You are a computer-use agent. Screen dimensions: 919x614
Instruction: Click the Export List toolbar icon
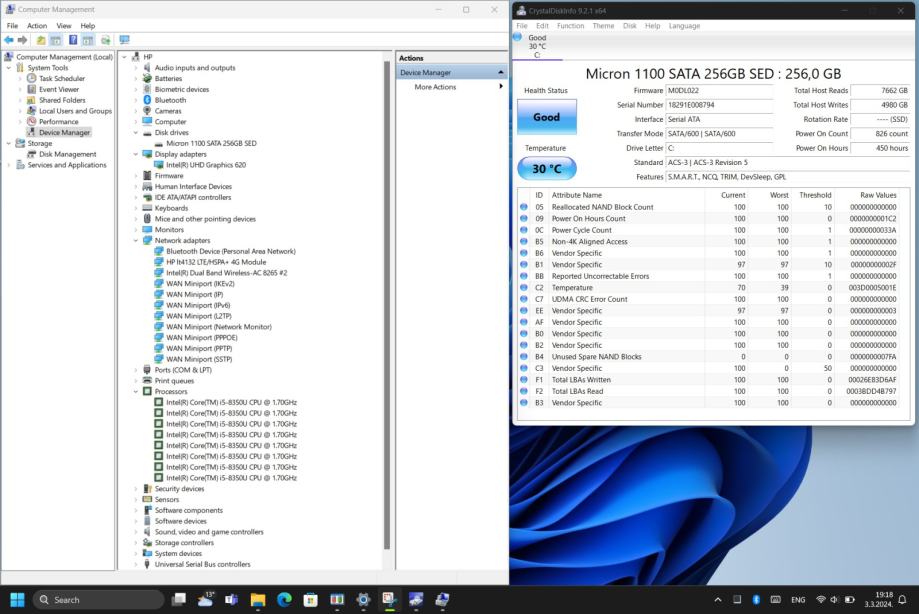[105, 40]
